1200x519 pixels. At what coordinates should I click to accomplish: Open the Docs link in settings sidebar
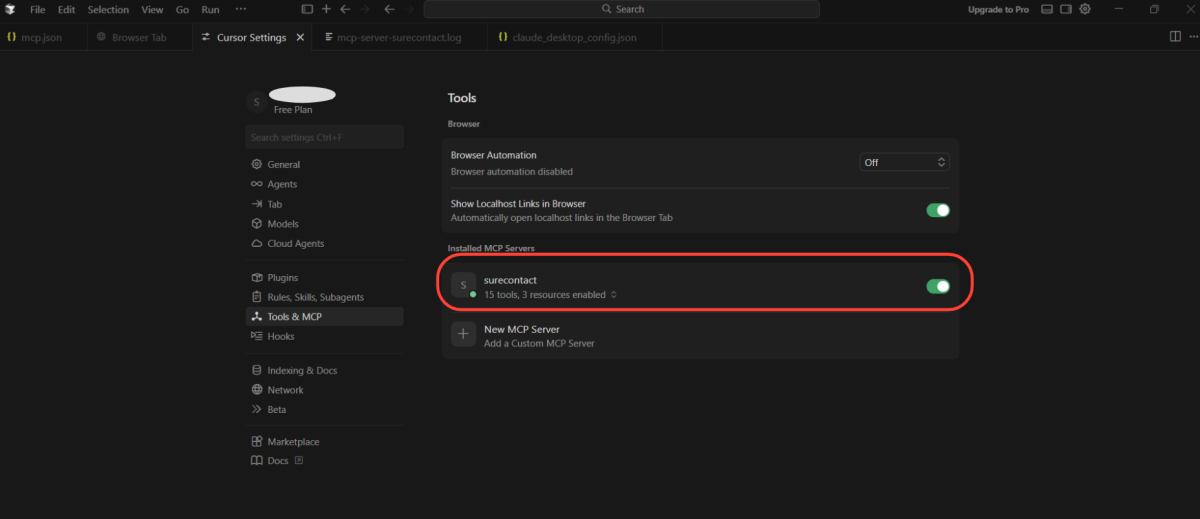278,461
